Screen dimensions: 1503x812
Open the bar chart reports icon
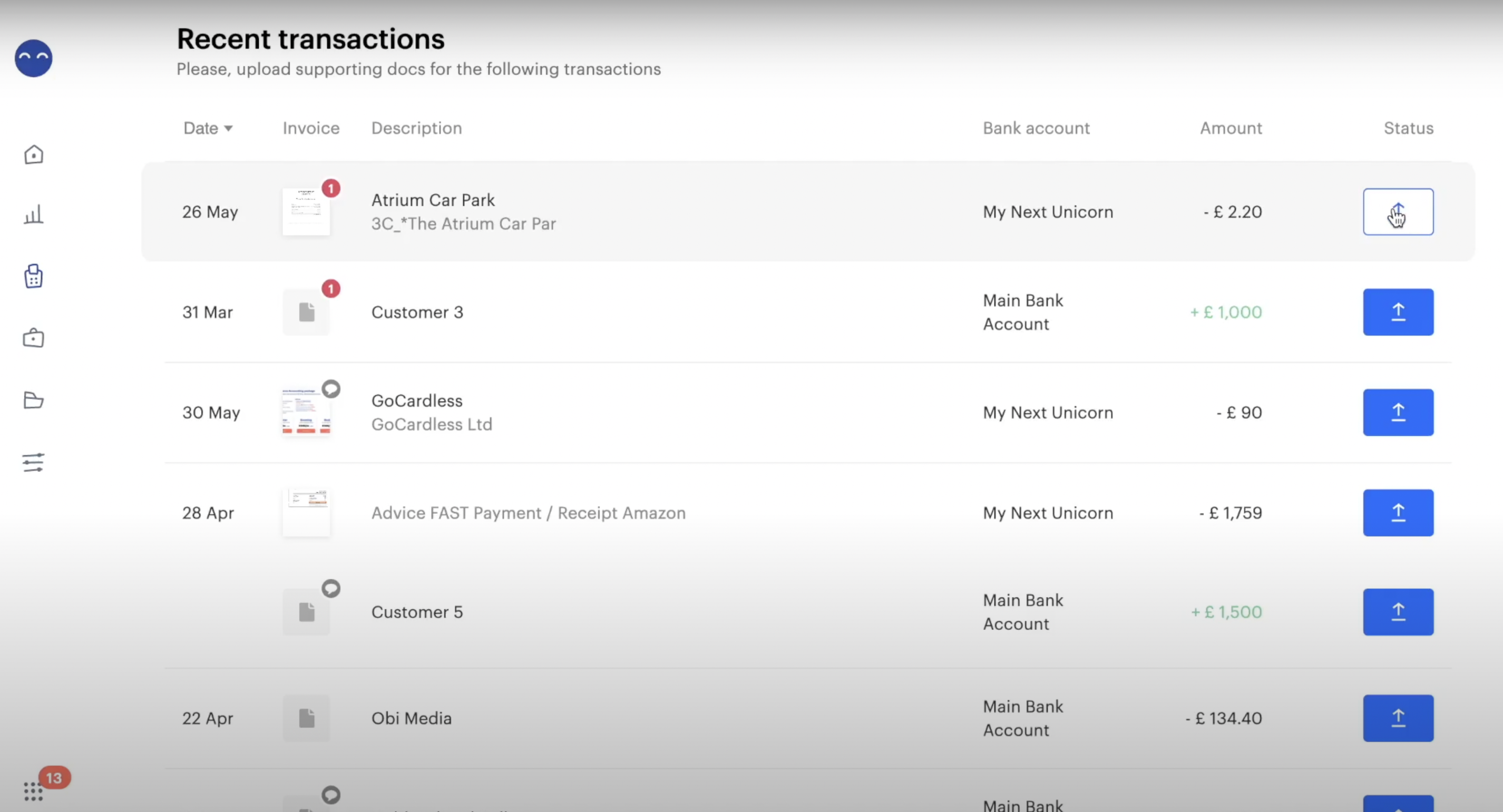[33, 214]
